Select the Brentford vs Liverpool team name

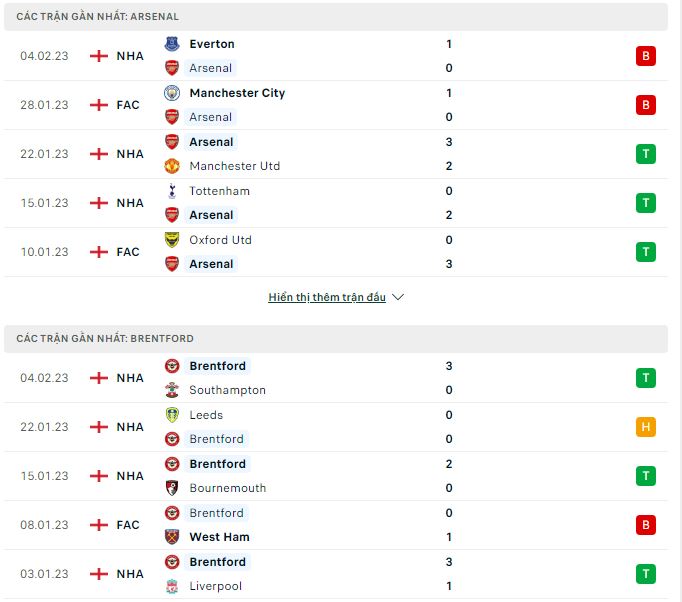217,562
